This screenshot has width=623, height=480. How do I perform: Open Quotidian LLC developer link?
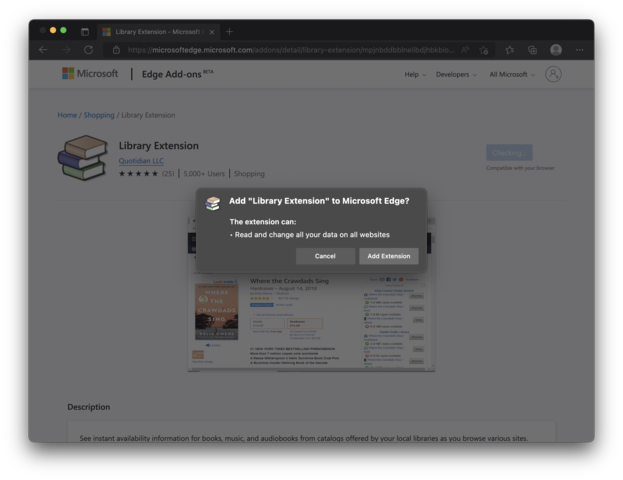tap(141, 161)
